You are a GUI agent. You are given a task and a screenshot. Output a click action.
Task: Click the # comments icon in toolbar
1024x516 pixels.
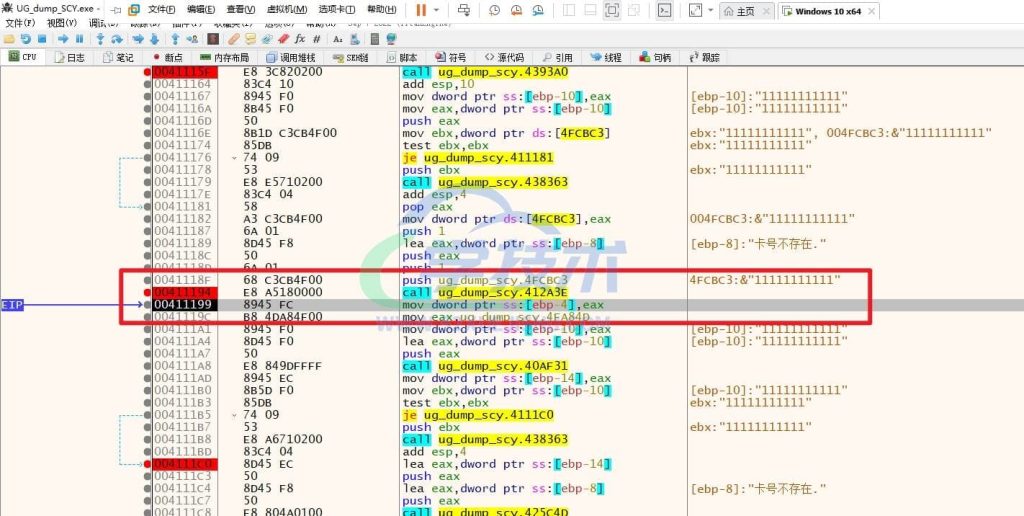pyautogui.click(x=317, y=39)
